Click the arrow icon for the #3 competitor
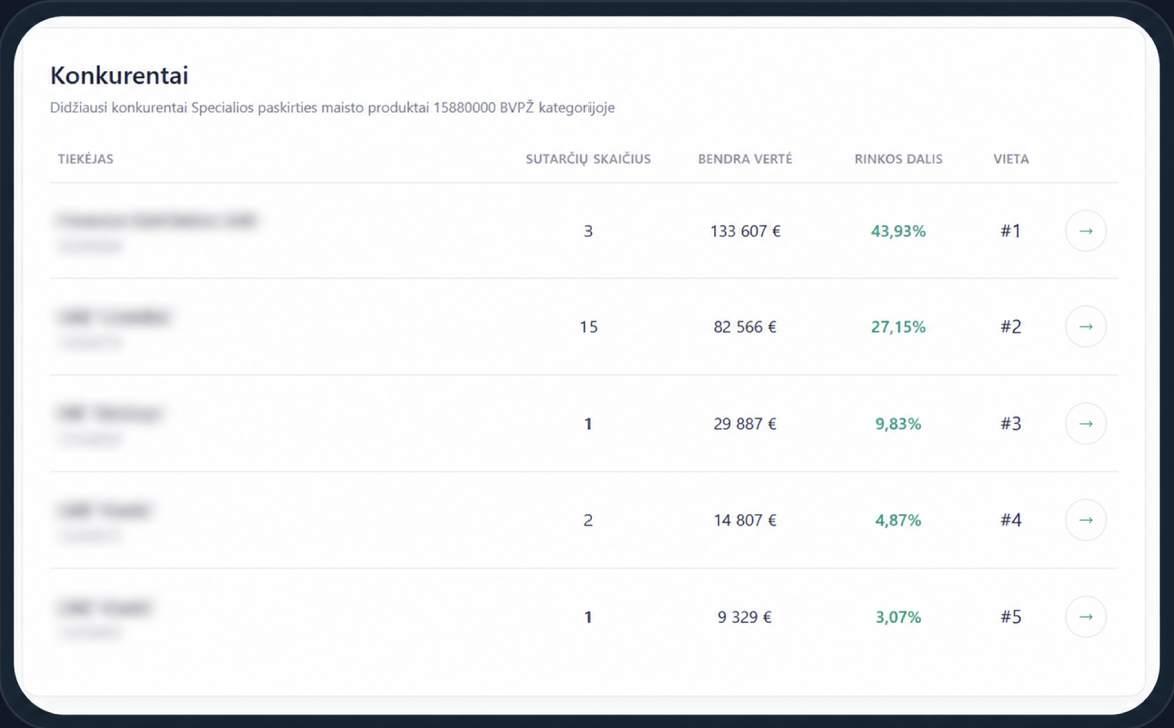The height and width of the screenshot is (728, 1174). point(1086,424)
